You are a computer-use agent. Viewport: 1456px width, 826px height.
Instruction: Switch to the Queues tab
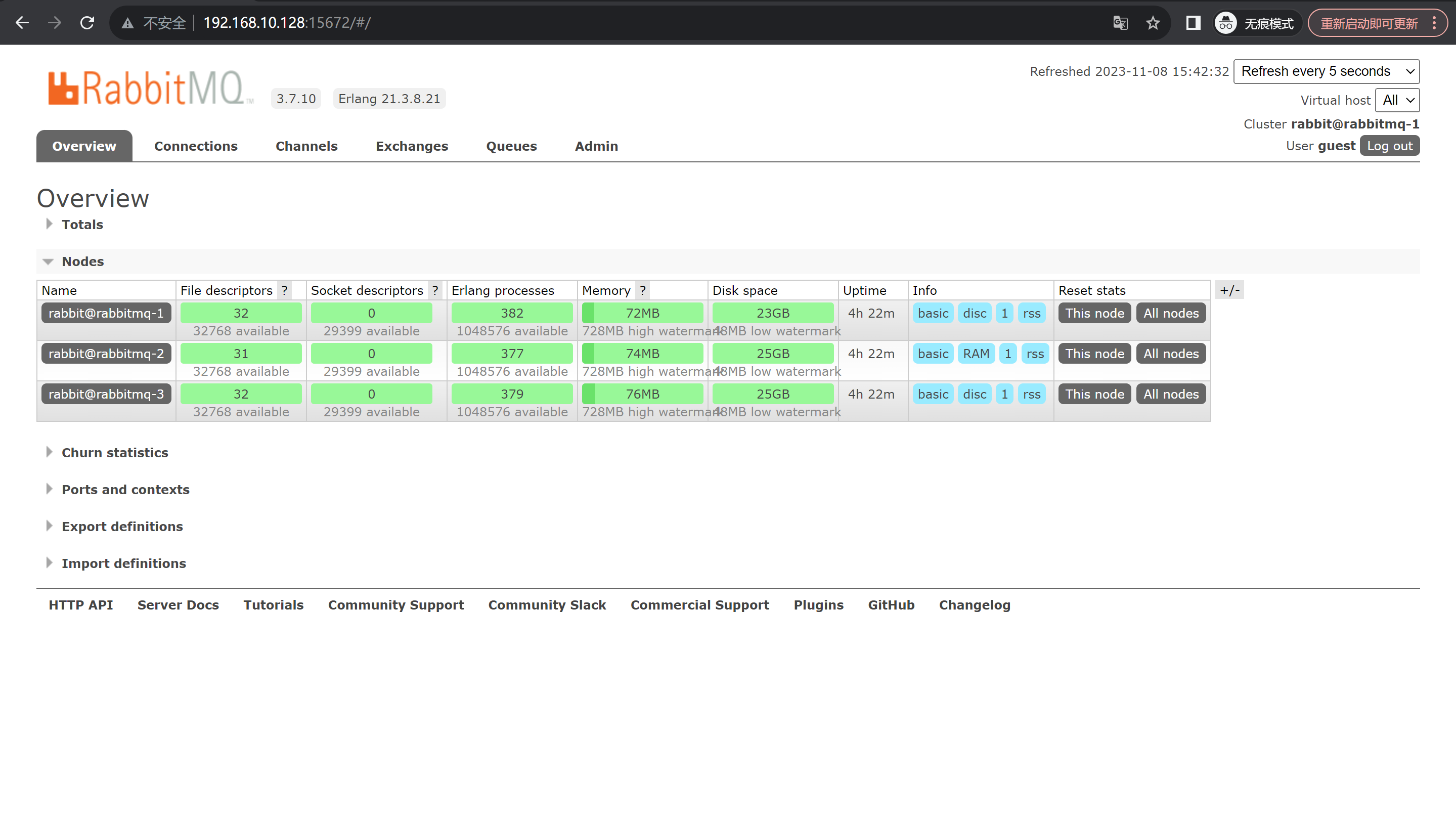click(x=511, y=146)
